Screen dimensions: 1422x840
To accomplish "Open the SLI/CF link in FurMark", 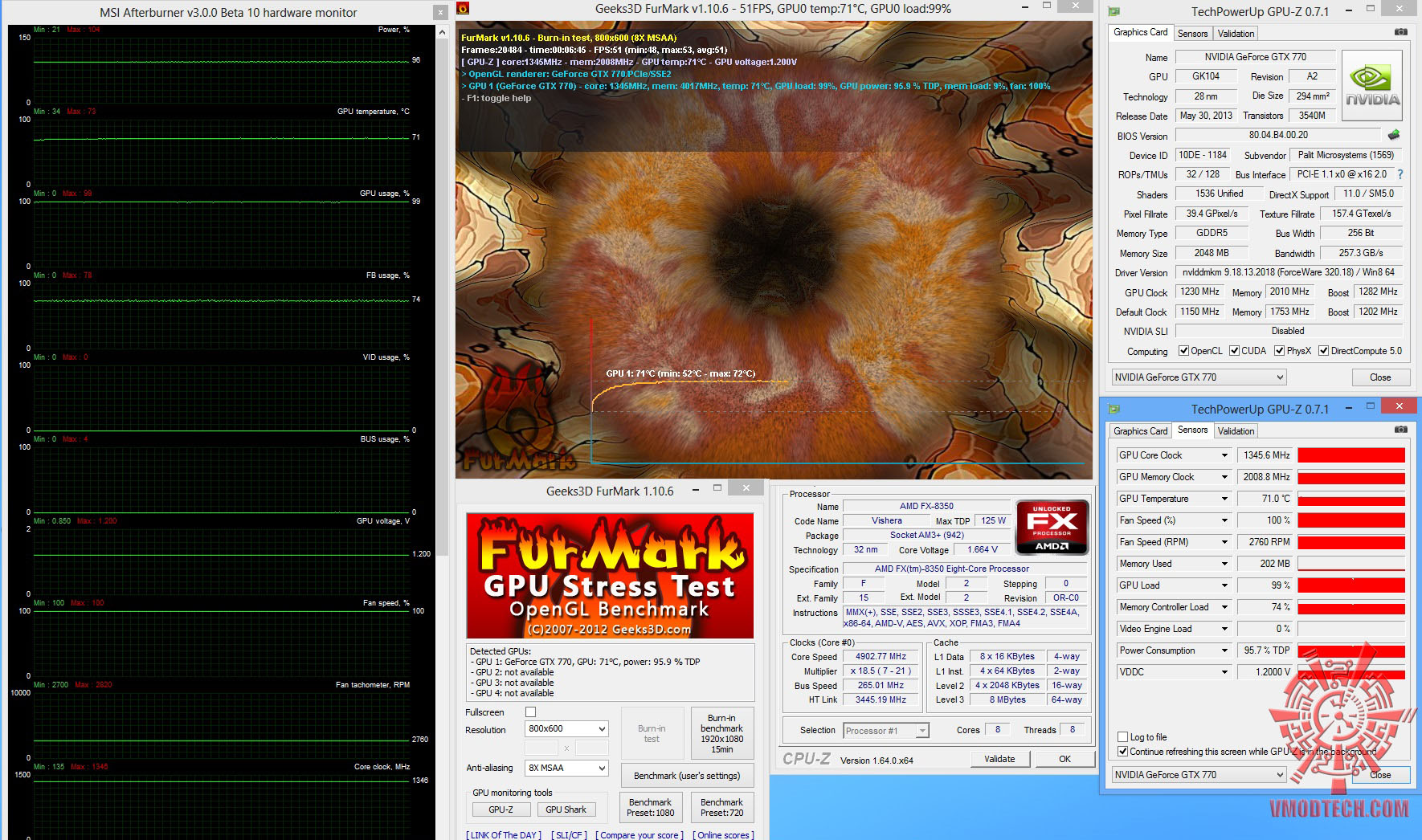I will point(569,835).
